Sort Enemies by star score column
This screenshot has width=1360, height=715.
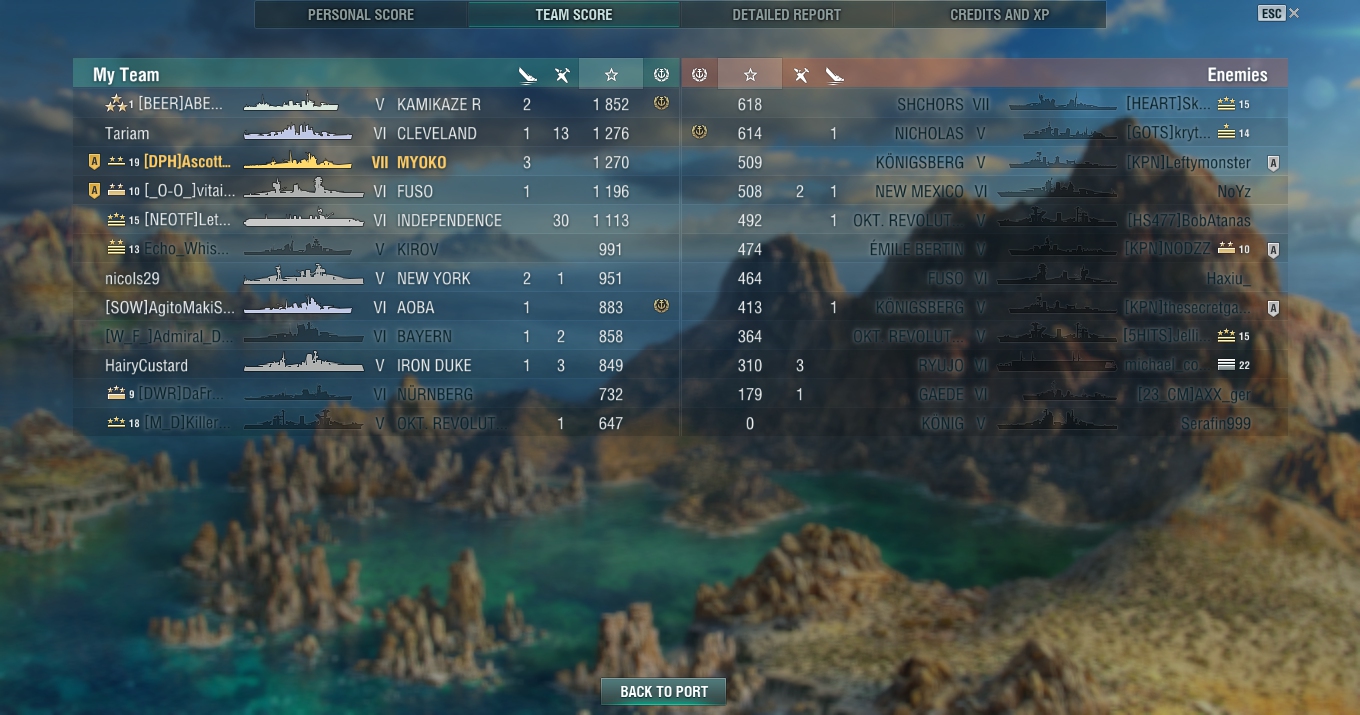point(750,75)
